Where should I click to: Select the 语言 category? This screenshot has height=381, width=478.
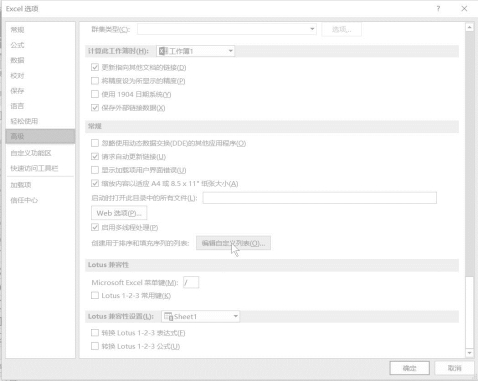pos(40,106)
